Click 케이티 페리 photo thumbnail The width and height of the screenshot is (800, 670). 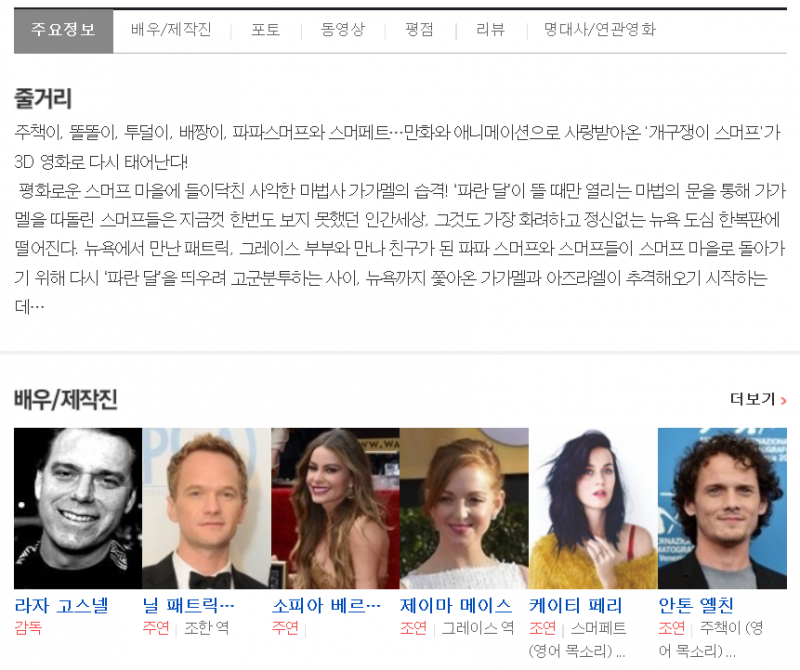tap(593, 508)
